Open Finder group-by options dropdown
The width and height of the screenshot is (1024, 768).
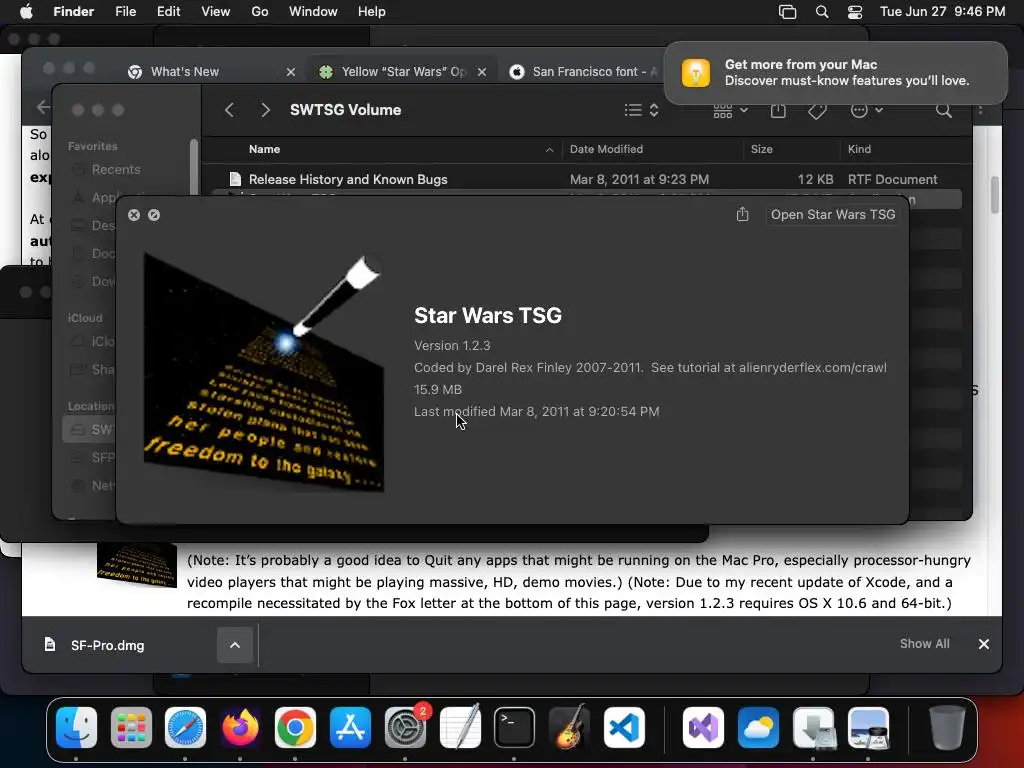(x=730, y=110)
